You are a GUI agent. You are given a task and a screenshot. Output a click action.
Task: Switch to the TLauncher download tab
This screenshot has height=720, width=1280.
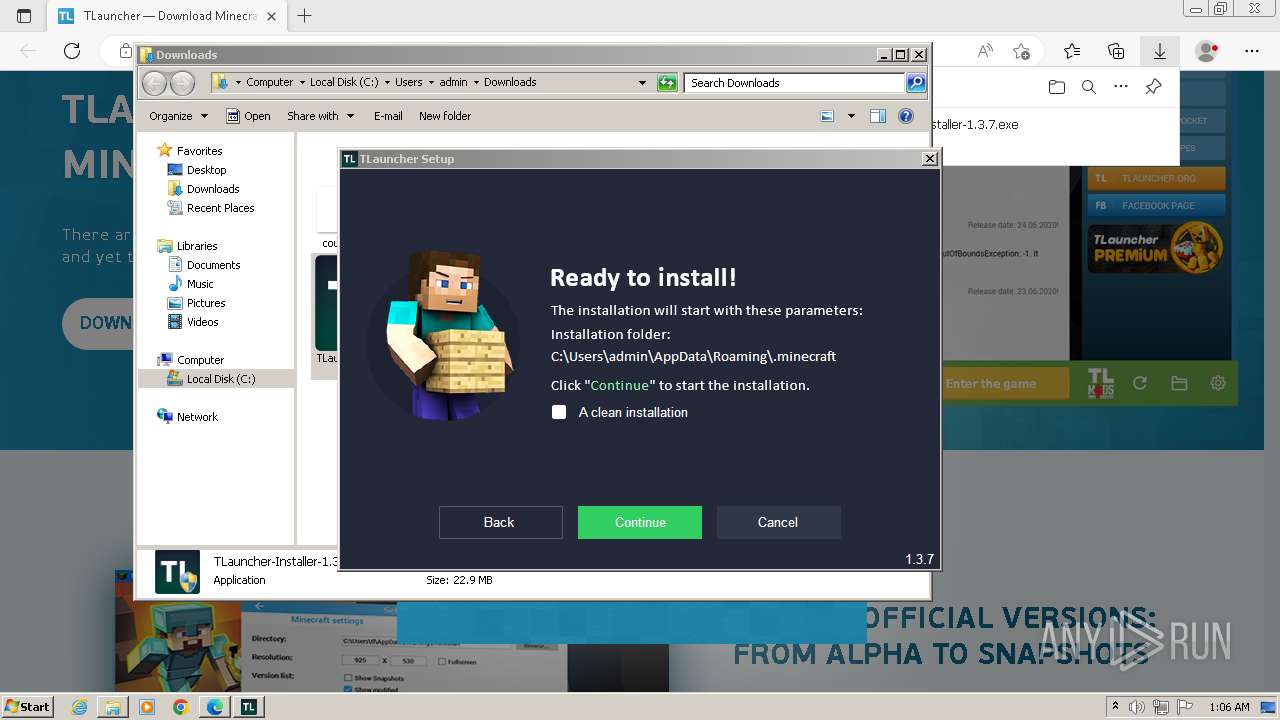tap(168, 16)
